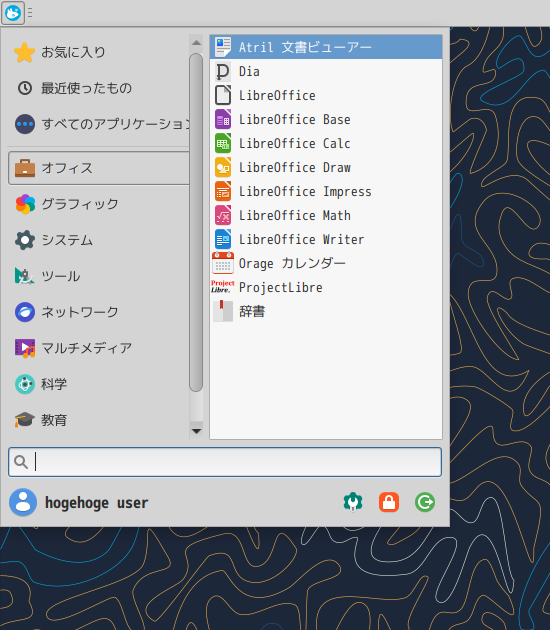Launch LibreOffice Writer

326,239
